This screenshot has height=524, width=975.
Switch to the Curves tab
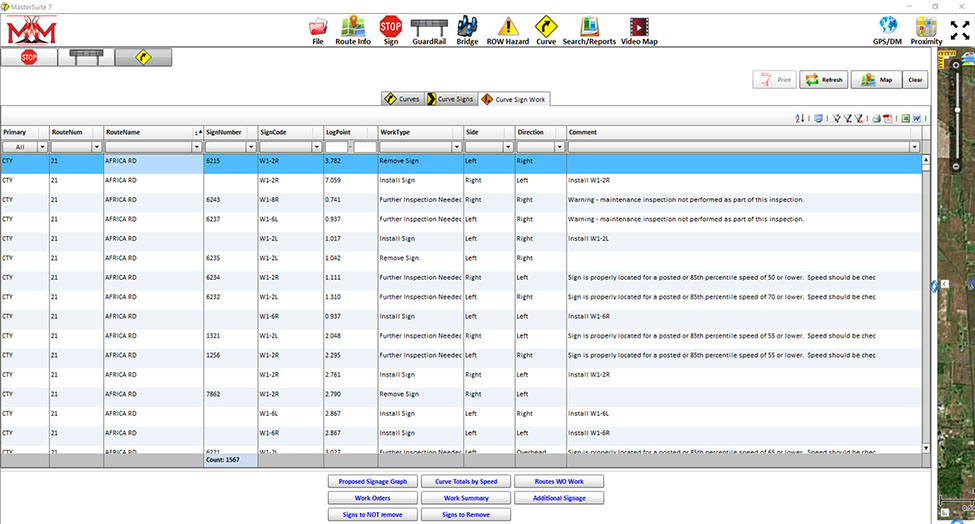tap(403, 99)
